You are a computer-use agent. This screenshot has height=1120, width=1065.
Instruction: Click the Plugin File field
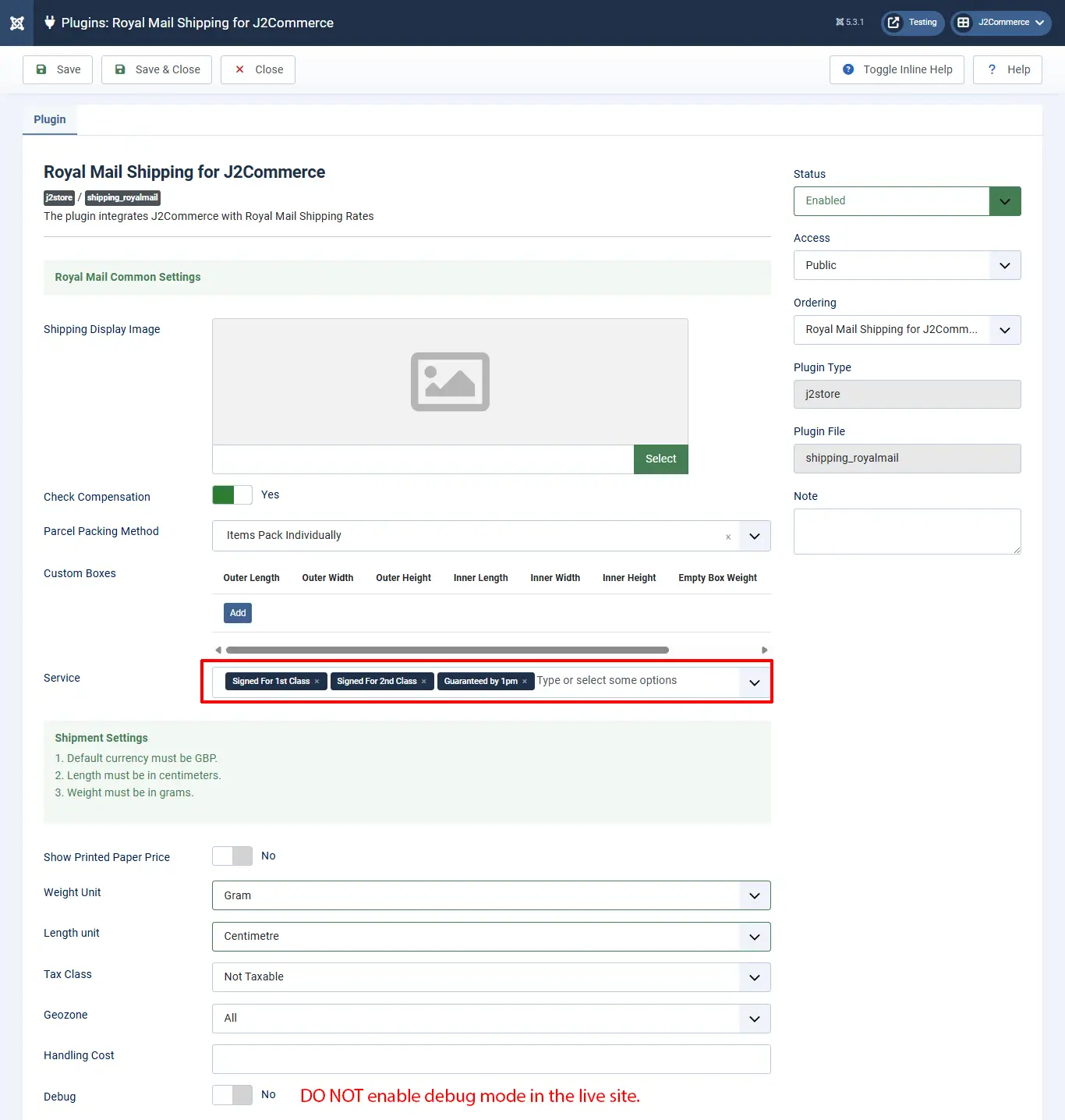[x=908, y=459]
